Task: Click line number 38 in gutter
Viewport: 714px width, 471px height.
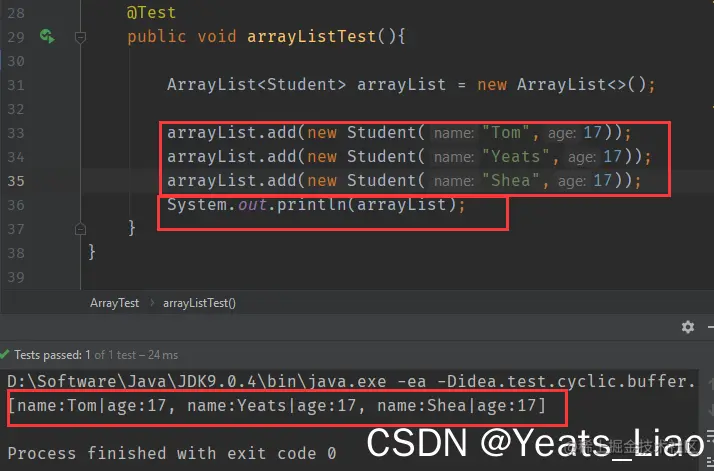Action: click(16, 253)
